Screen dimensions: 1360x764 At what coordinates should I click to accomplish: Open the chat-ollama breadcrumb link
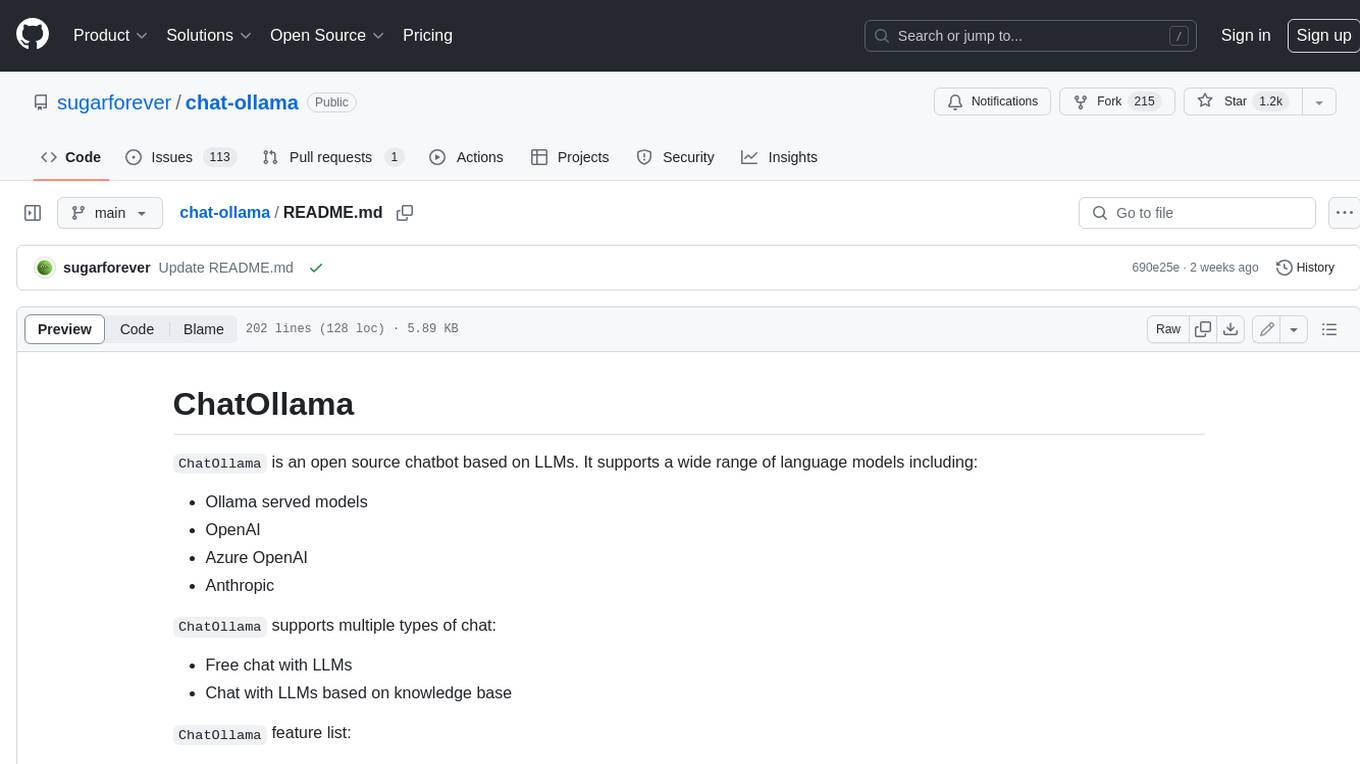click(x=225, y=213)
